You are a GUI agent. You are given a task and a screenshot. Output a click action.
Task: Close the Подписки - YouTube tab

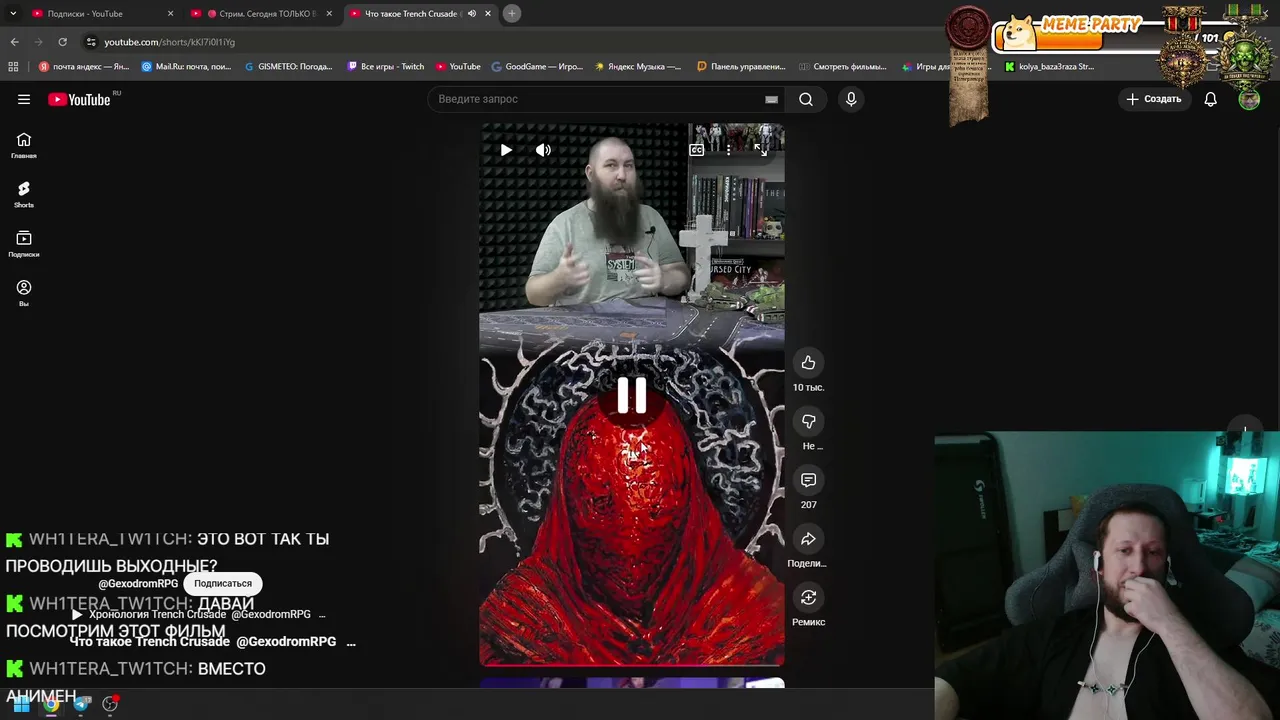(x=170, y=13)
